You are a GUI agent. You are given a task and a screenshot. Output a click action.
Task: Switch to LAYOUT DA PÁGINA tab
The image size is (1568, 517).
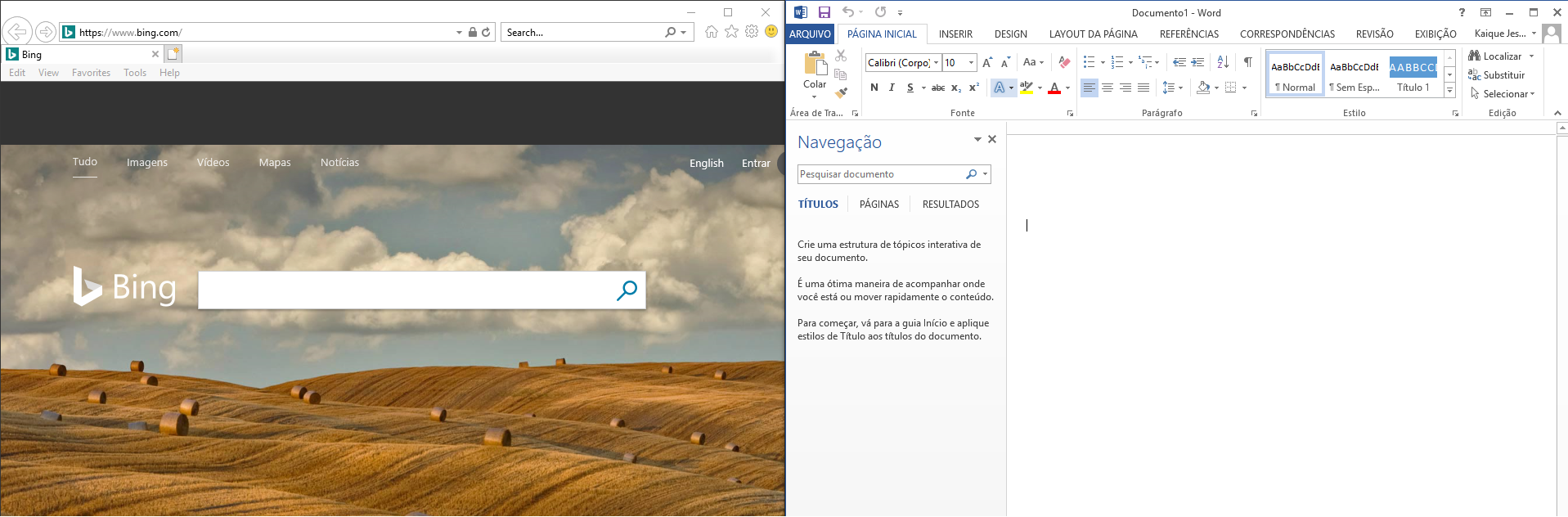coord(1094,34)
